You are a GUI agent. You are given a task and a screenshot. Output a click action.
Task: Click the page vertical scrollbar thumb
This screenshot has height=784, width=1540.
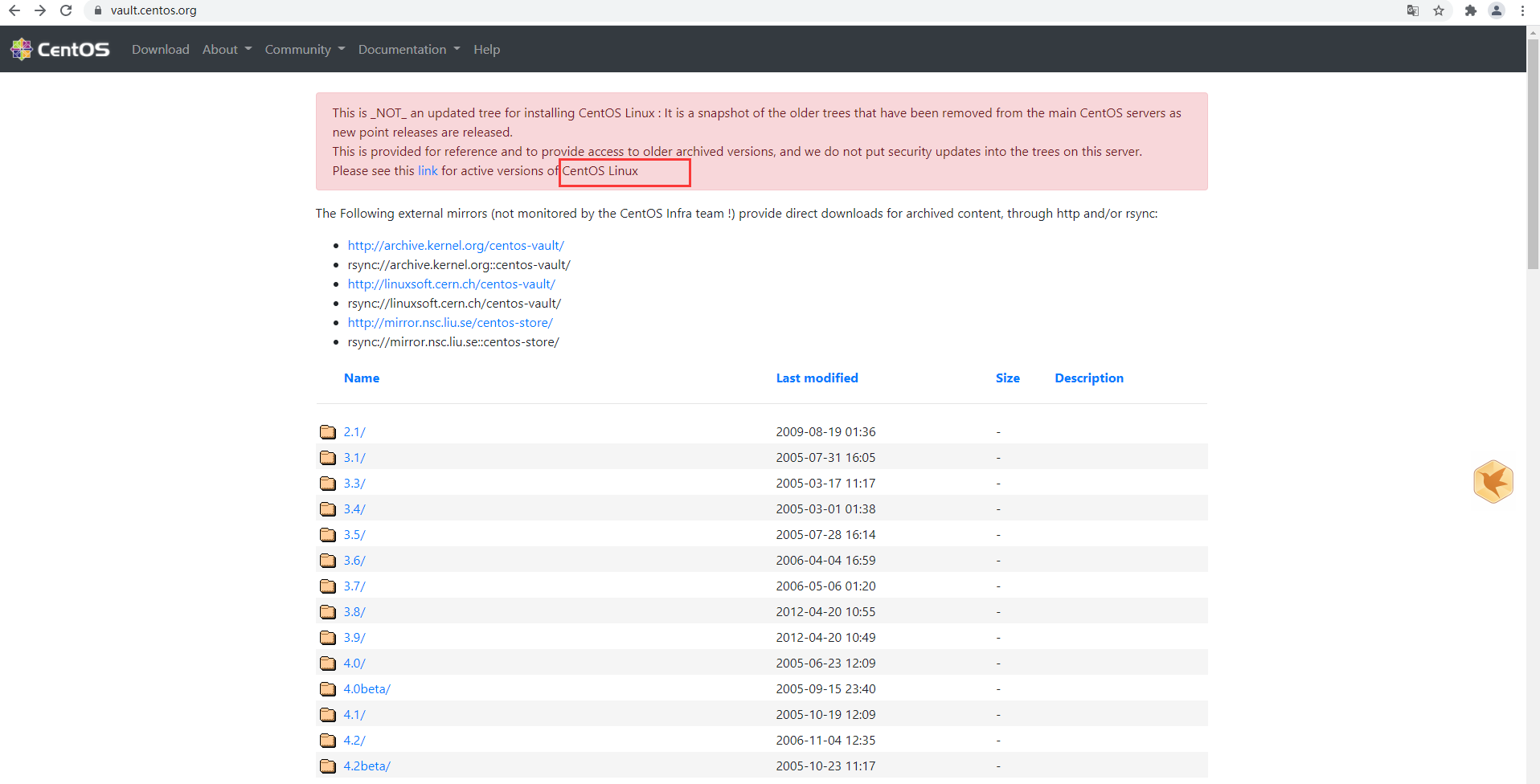pyautogui.click(x=1533, y=153)
